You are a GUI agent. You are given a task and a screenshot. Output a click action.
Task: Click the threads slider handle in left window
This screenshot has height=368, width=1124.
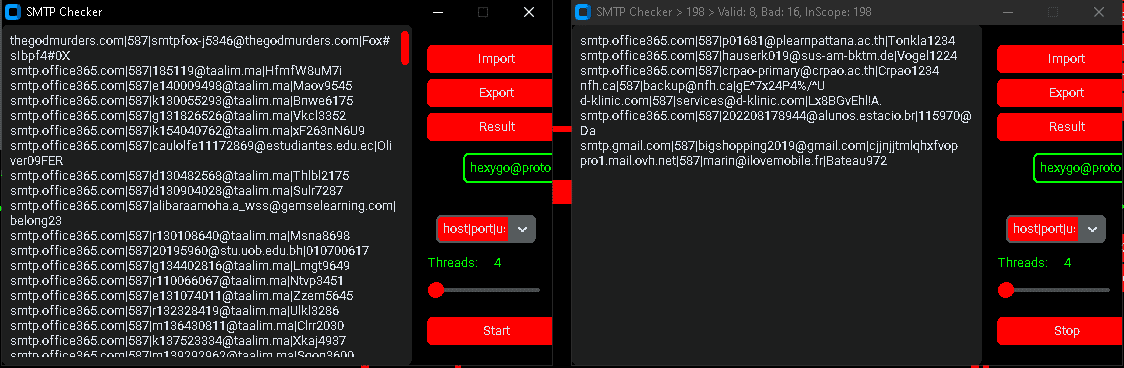(435, 290)
